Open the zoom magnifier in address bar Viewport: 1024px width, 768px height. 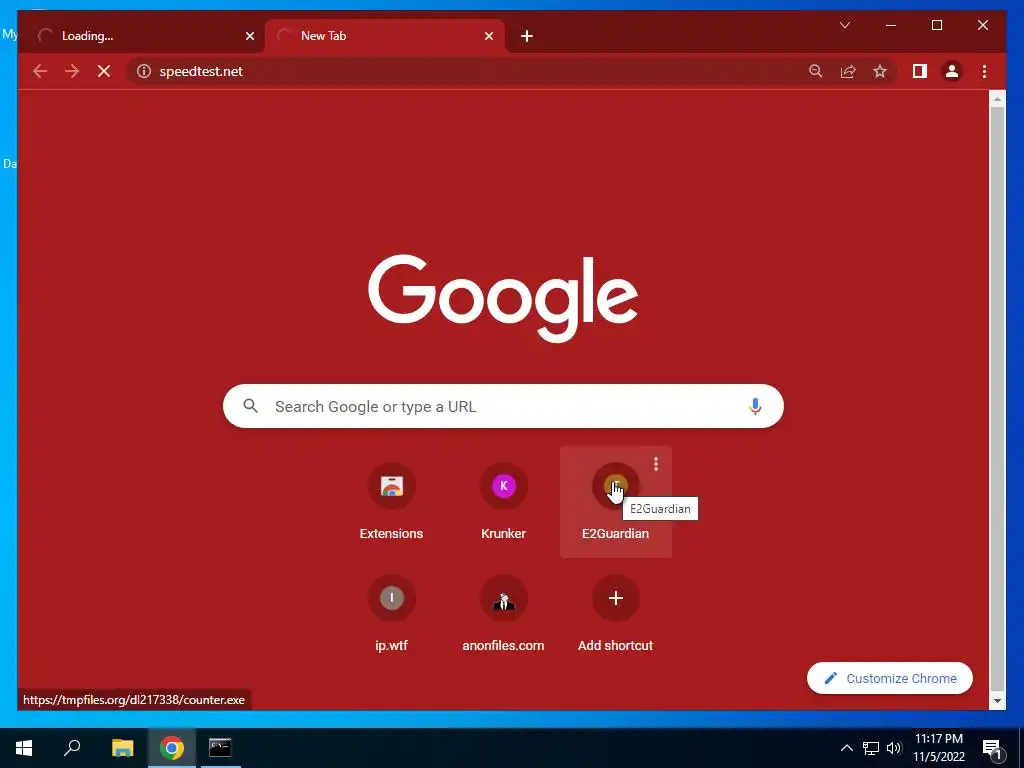click(816, 71)
